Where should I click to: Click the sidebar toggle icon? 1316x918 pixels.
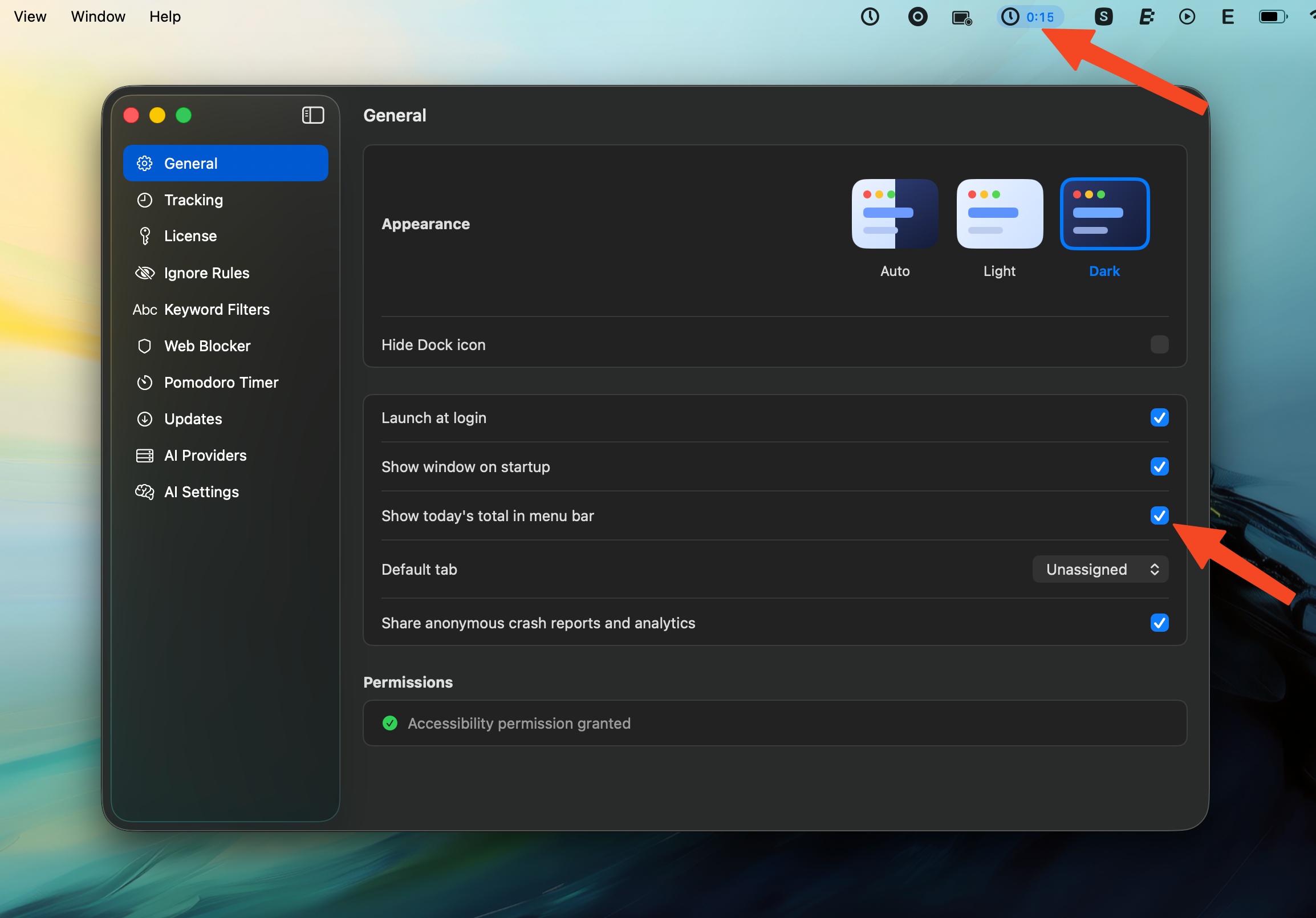point(313,115)
